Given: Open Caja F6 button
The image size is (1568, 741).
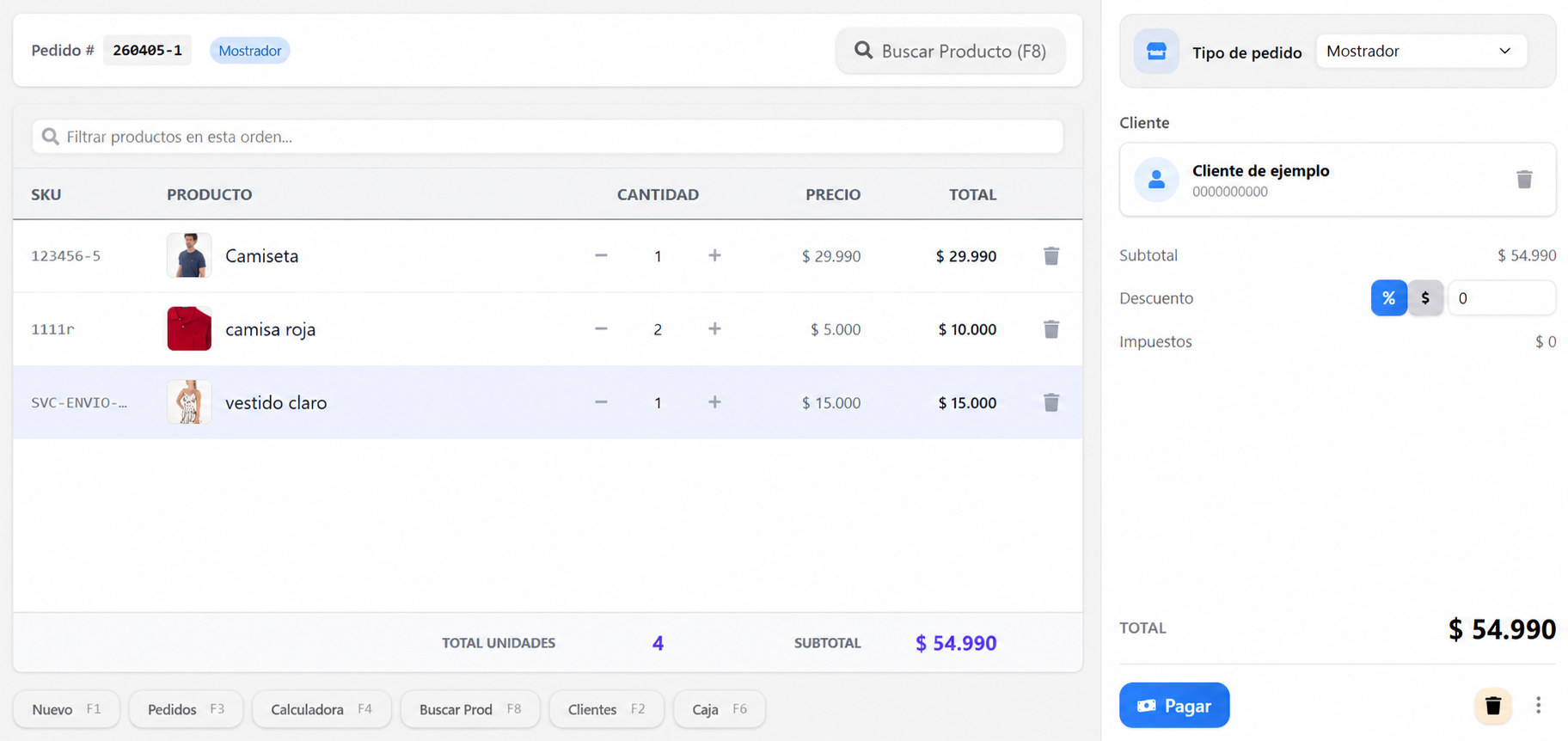Looking at the screenshot, I should [x=720, y=709].
